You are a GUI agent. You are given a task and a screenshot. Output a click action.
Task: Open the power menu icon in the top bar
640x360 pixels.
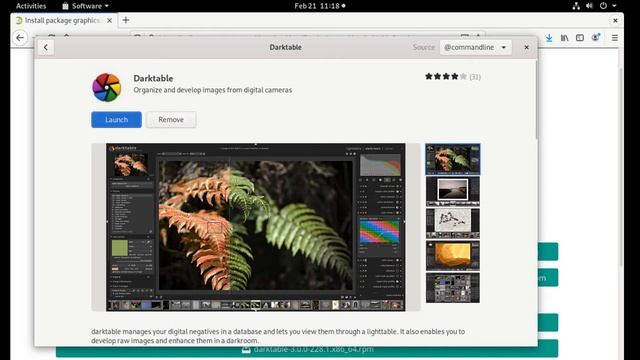[603, 6]
